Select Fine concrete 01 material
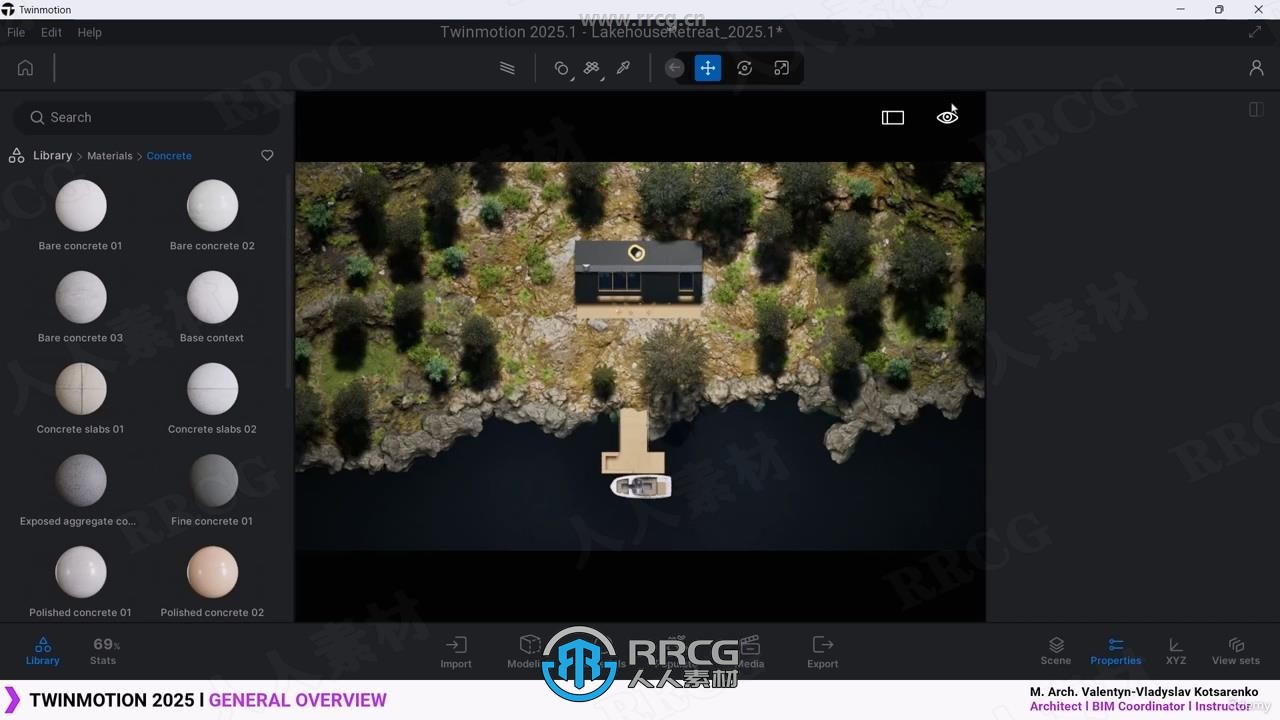This screenshot has height=720, width=1280. pyautogui.click(x=212, y=480)
